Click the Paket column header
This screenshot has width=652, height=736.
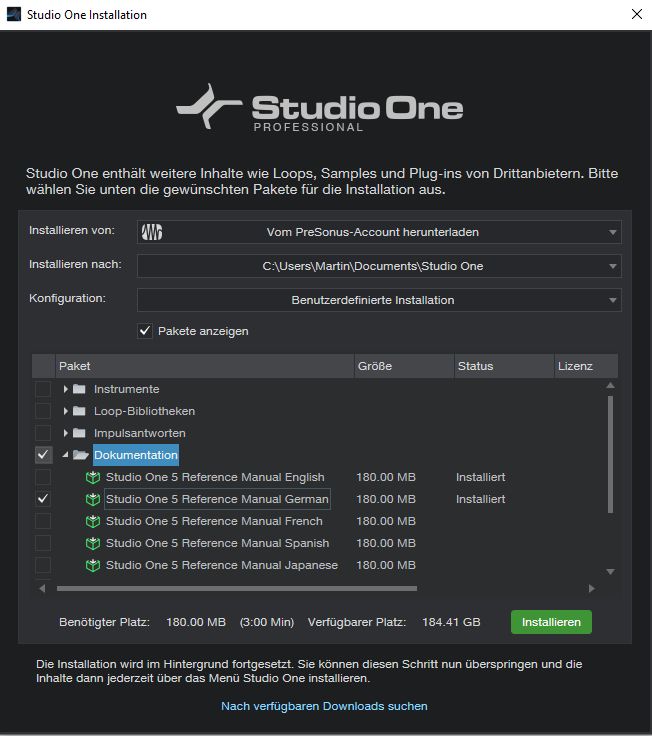coord(205,366)
